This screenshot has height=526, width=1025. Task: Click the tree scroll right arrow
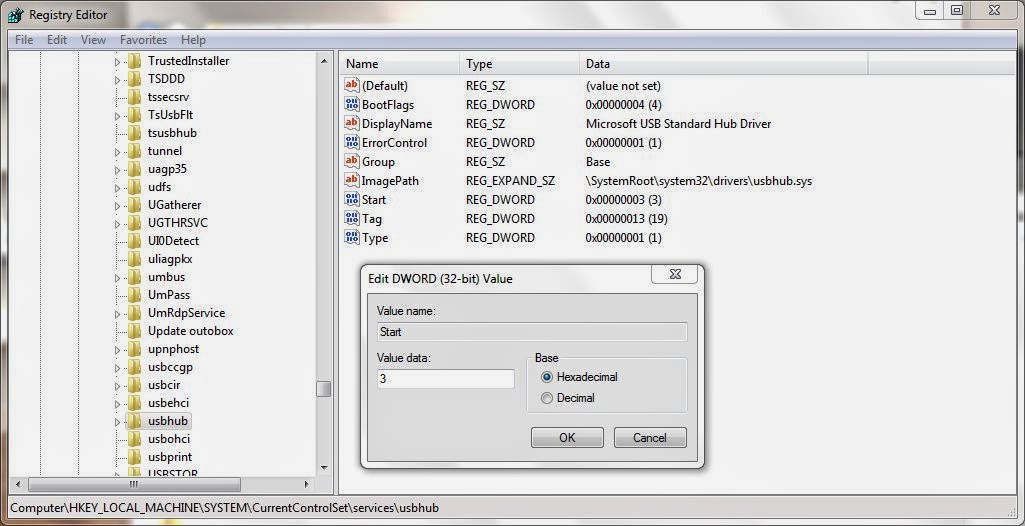(x=307, y=484)
